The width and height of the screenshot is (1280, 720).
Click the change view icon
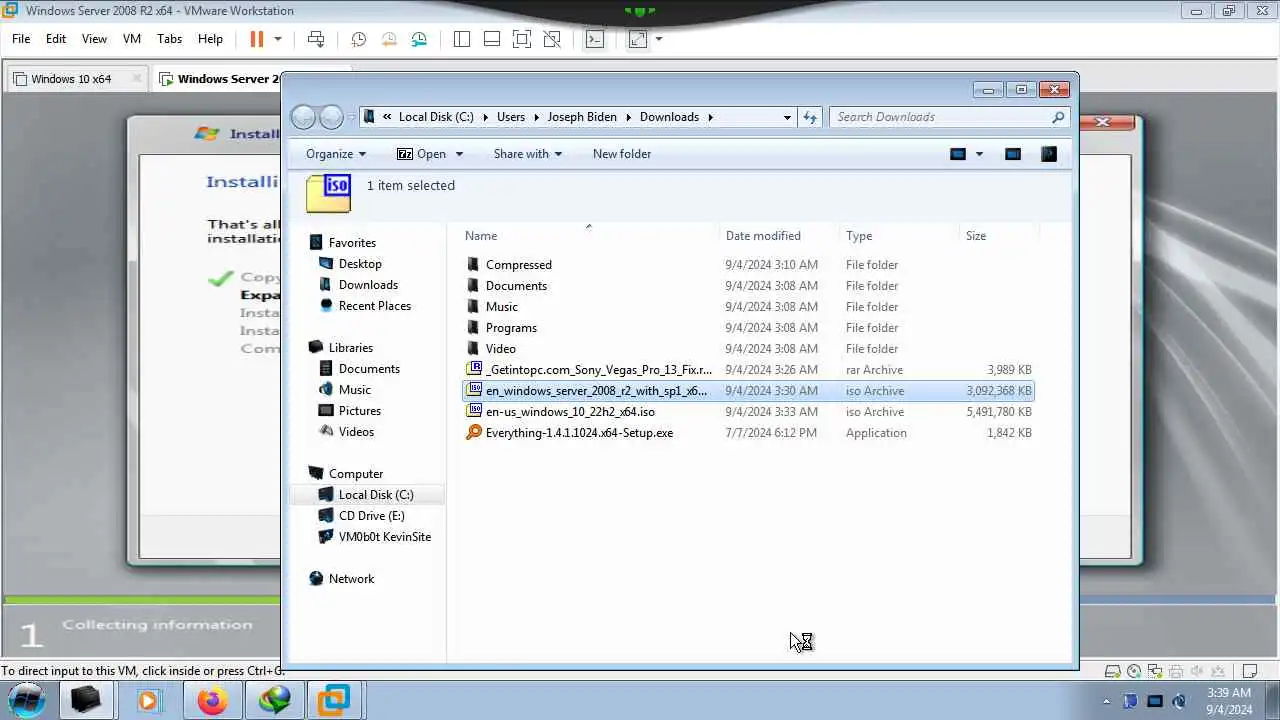[958, 154]
